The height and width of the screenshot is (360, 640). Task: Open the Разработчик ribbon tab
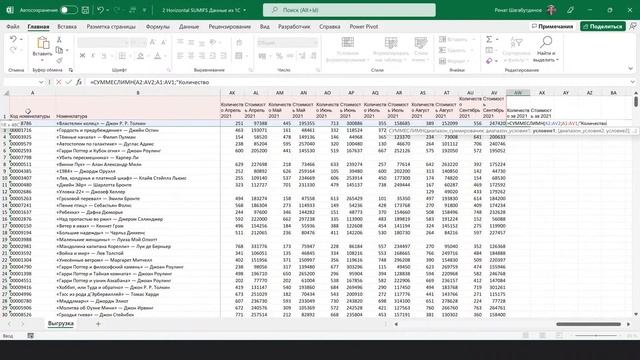[x=294, y=27]
